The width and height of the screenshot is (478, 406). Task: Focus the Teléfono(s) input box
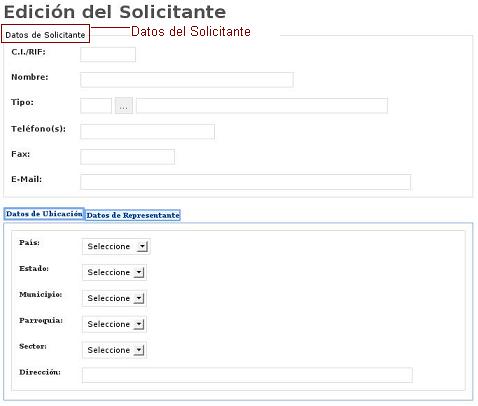(147, 132)
